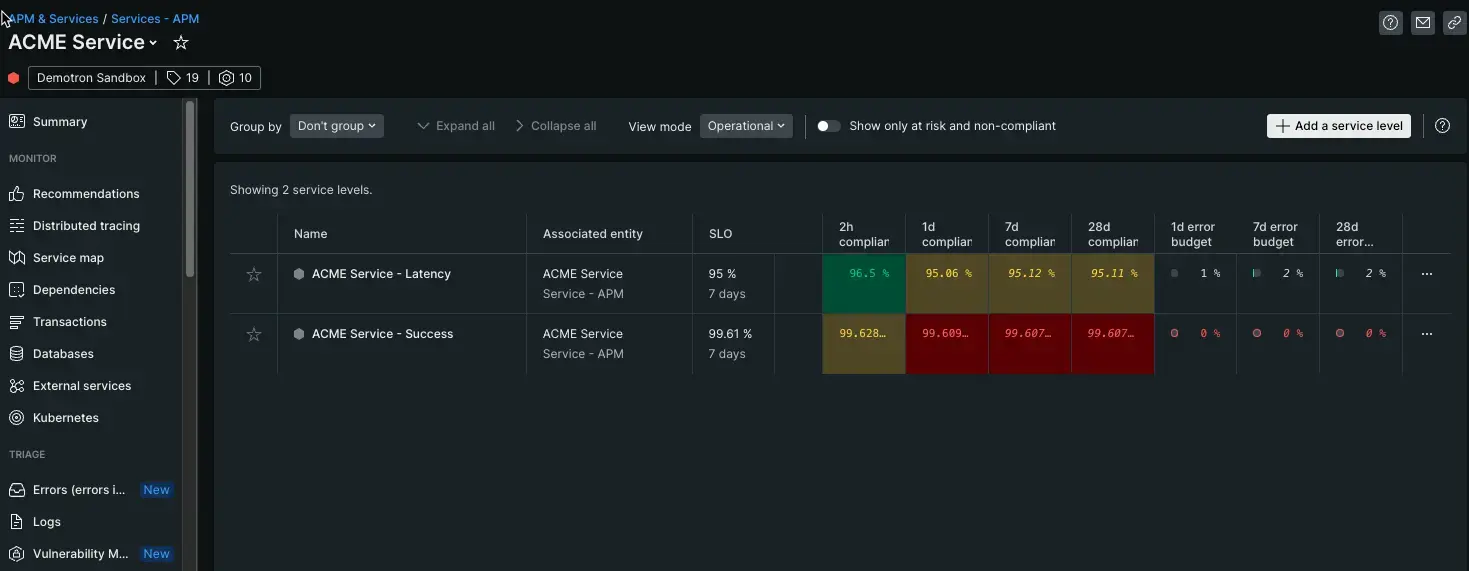
Task: Open the Group by Don't group dropdown
Action: (x=336, y=126)
